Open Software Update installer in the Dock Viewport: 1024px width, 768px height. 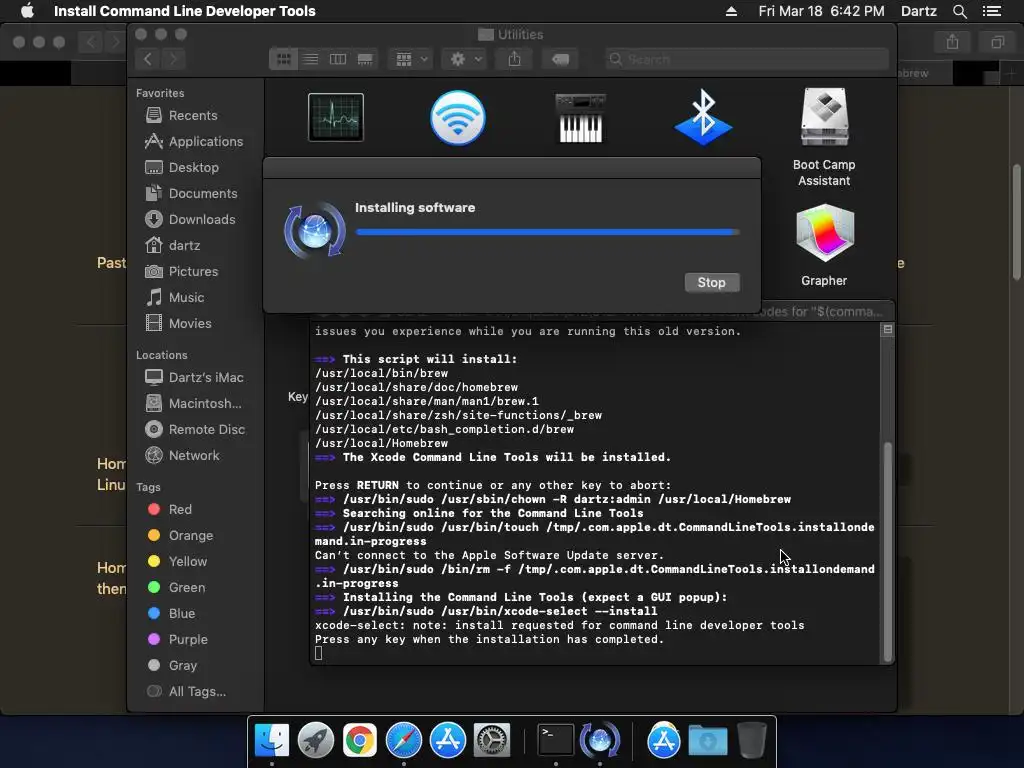tap(600, 740)
